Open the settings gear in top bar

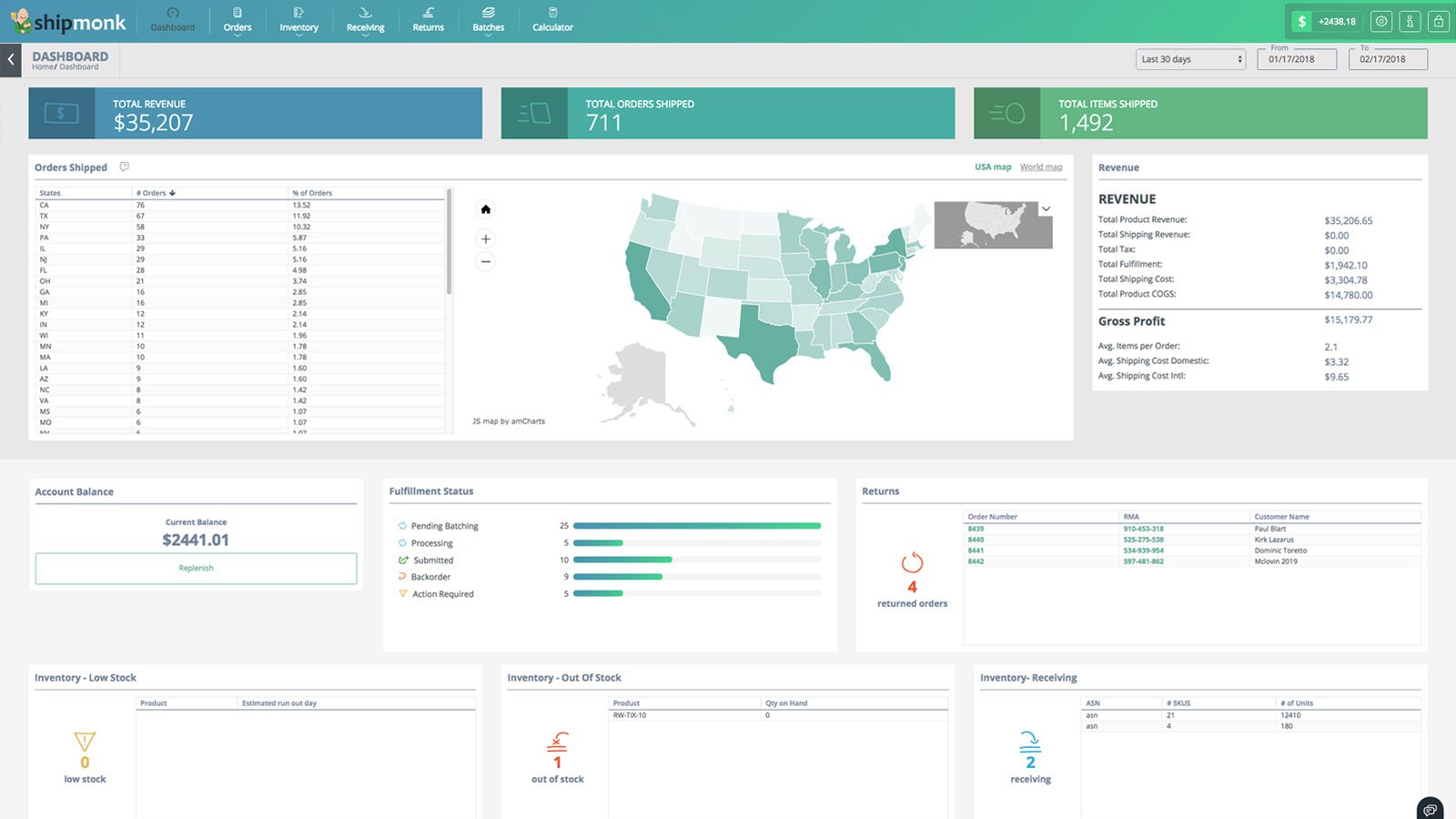point(1381,21)
